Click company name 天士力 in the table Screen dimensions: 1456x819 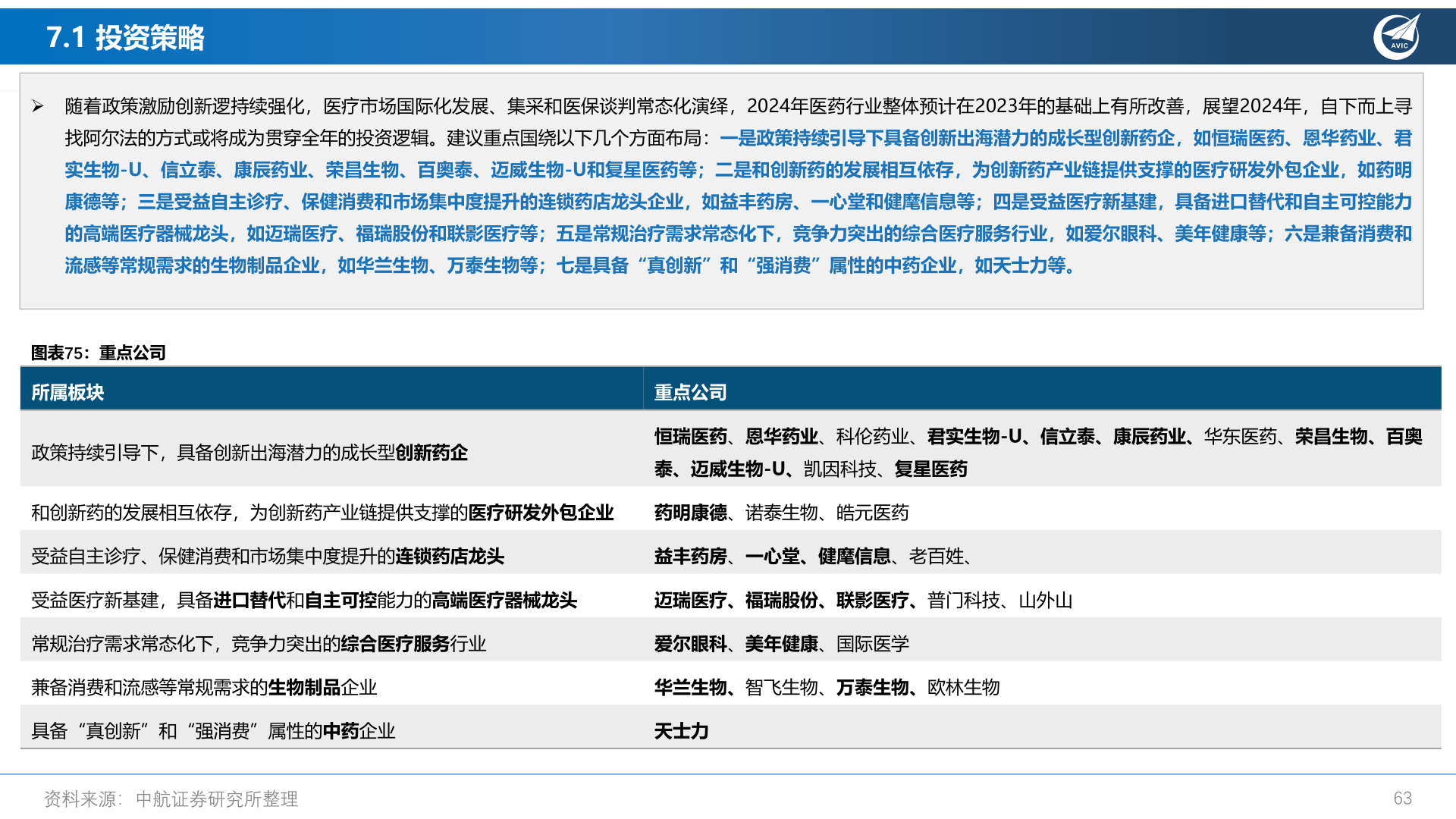[681, 731]
